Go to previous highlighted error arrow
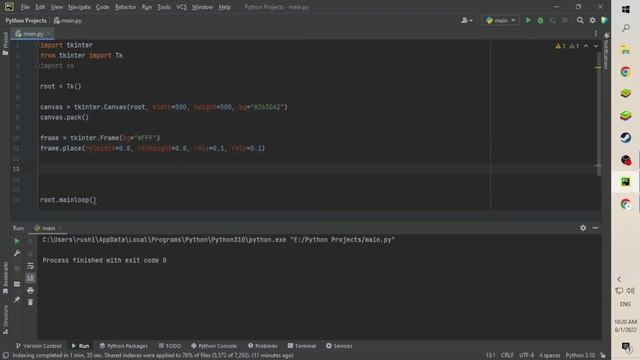The width and height of the screenshot is (640, 360). click(x=586, y=46)
